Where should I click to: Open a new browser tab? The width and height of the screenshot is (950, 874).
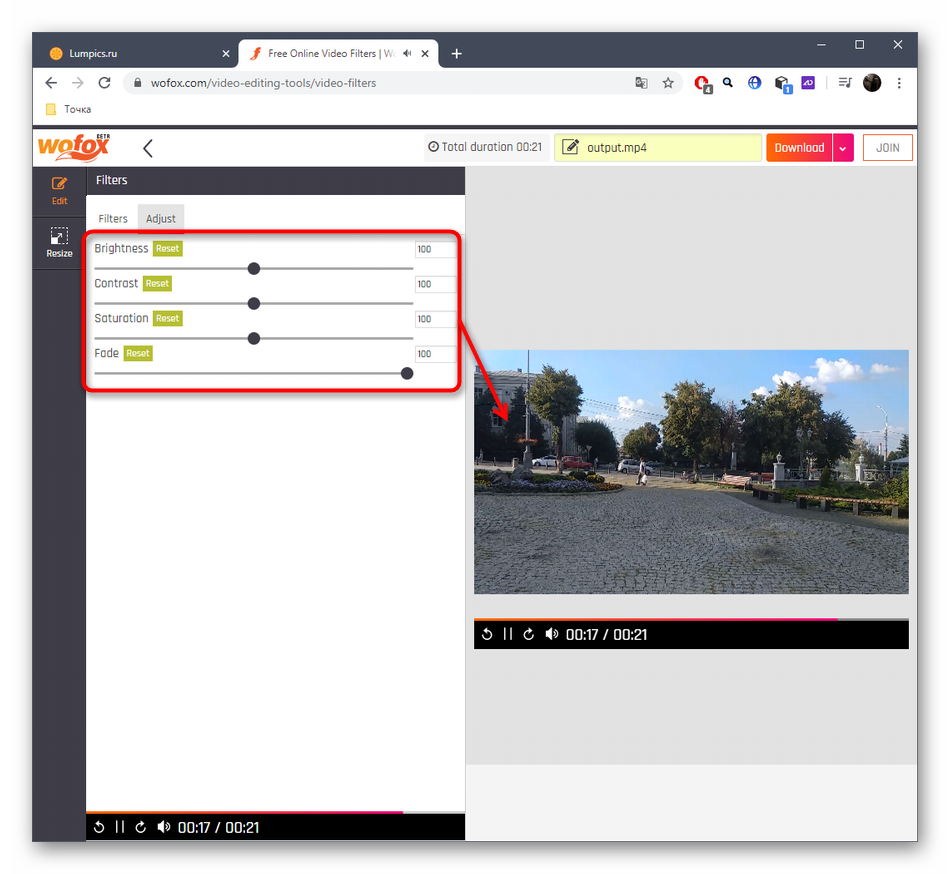click(457, 53)
